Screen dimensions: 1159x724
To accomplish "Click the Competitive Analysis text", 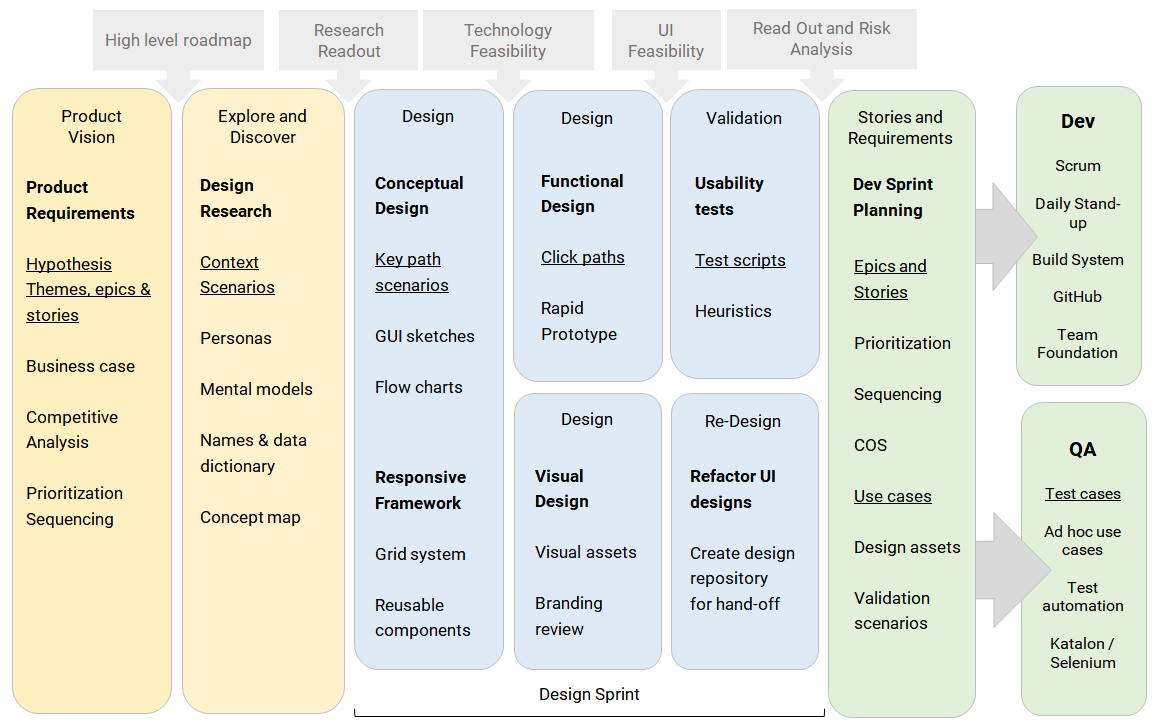I will click(72, 430).
